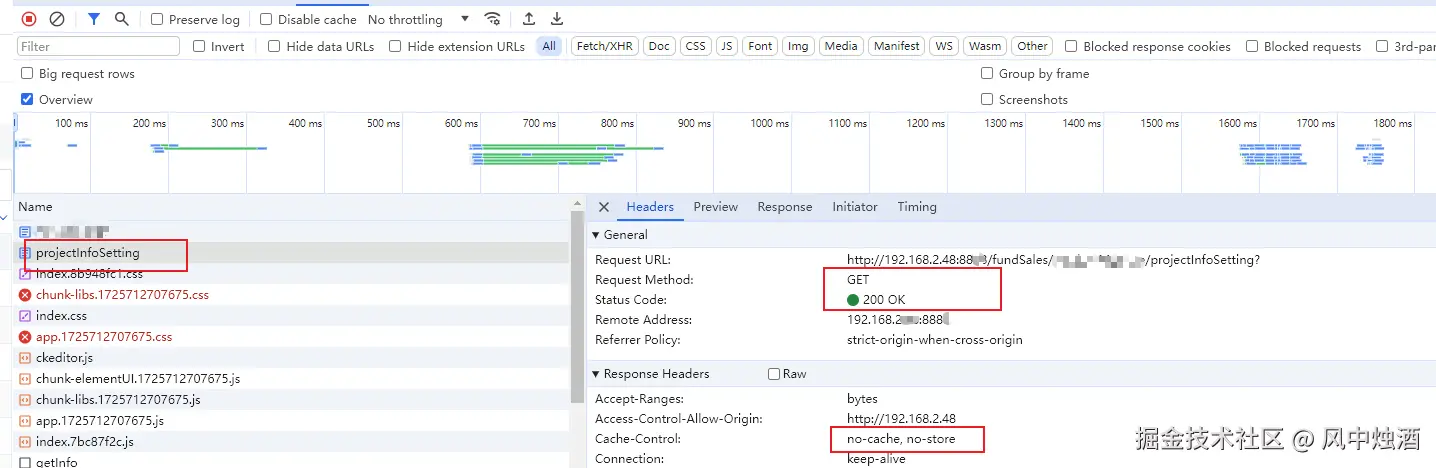Select the getInfo request
Image resolution: width=1436 pixels, height=468 pixels.
click(x=292, y=461)
